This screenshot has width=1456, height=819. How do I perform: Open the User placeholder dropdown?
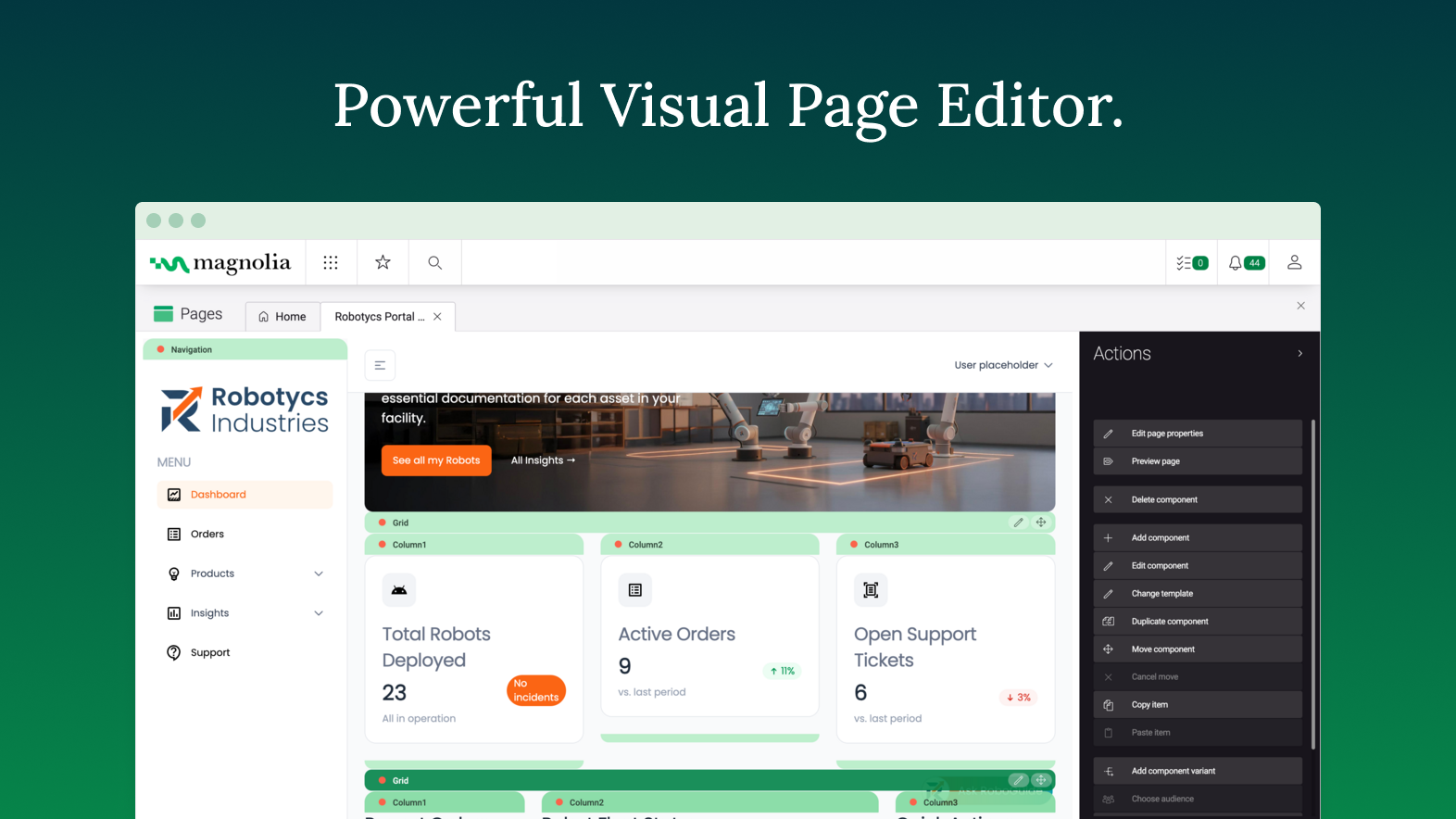click(x=1003, y=365)
